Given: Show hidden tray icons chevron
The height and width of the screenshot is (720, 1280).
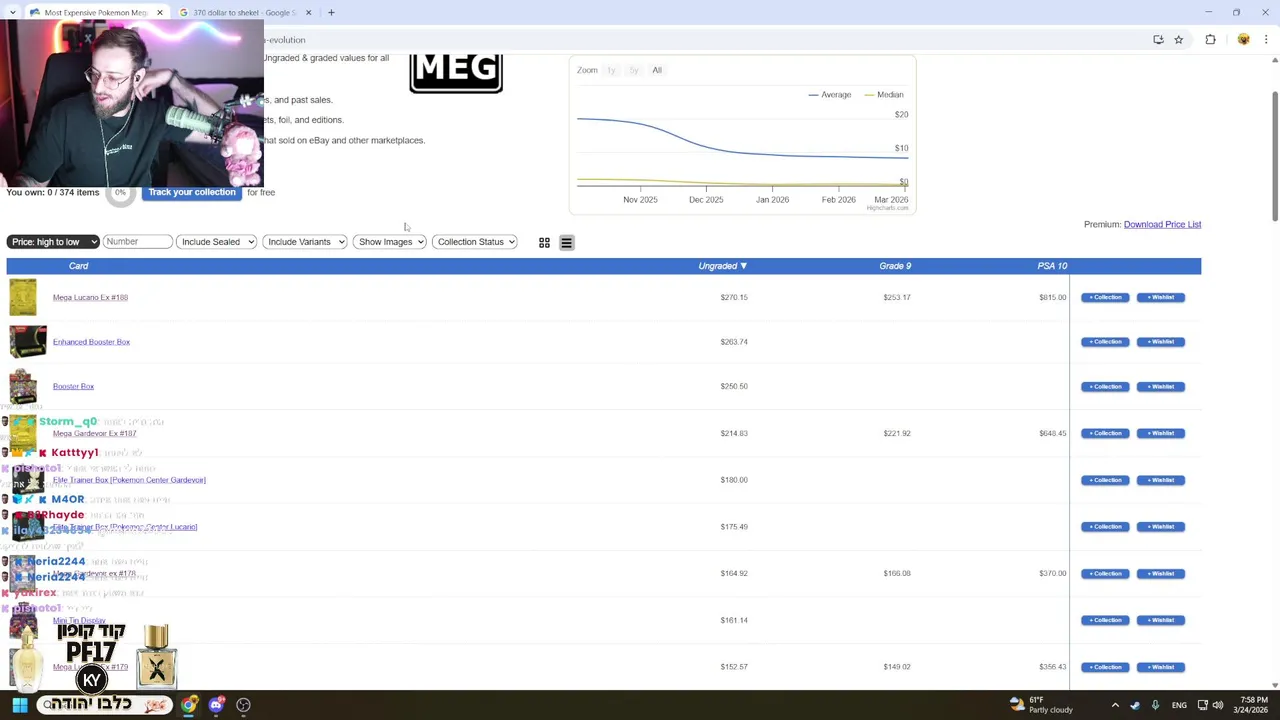Looking at the screenshot, I should 1115,705.
